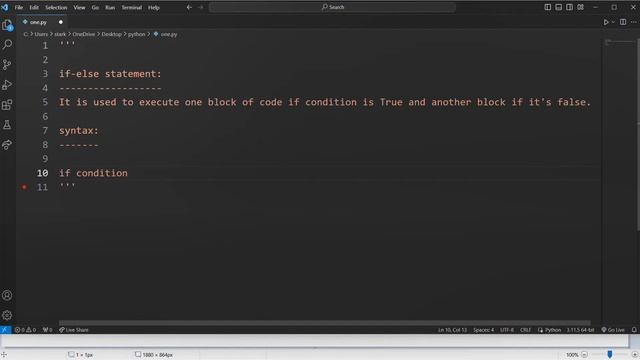Open the Help menu
This screenshot has width=640, height=360.
click(153, 7)
